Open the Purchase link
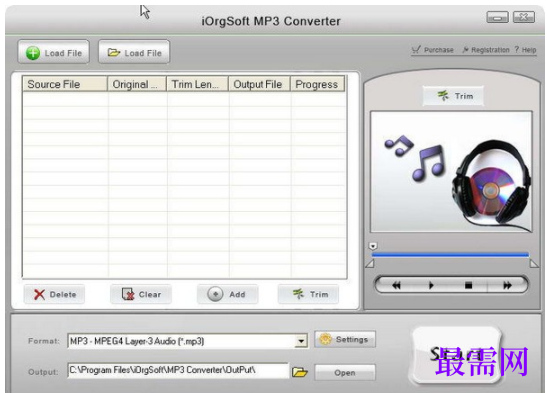This screenshot has height=393, width=547. pyautogui.click(x=432, y=50)
